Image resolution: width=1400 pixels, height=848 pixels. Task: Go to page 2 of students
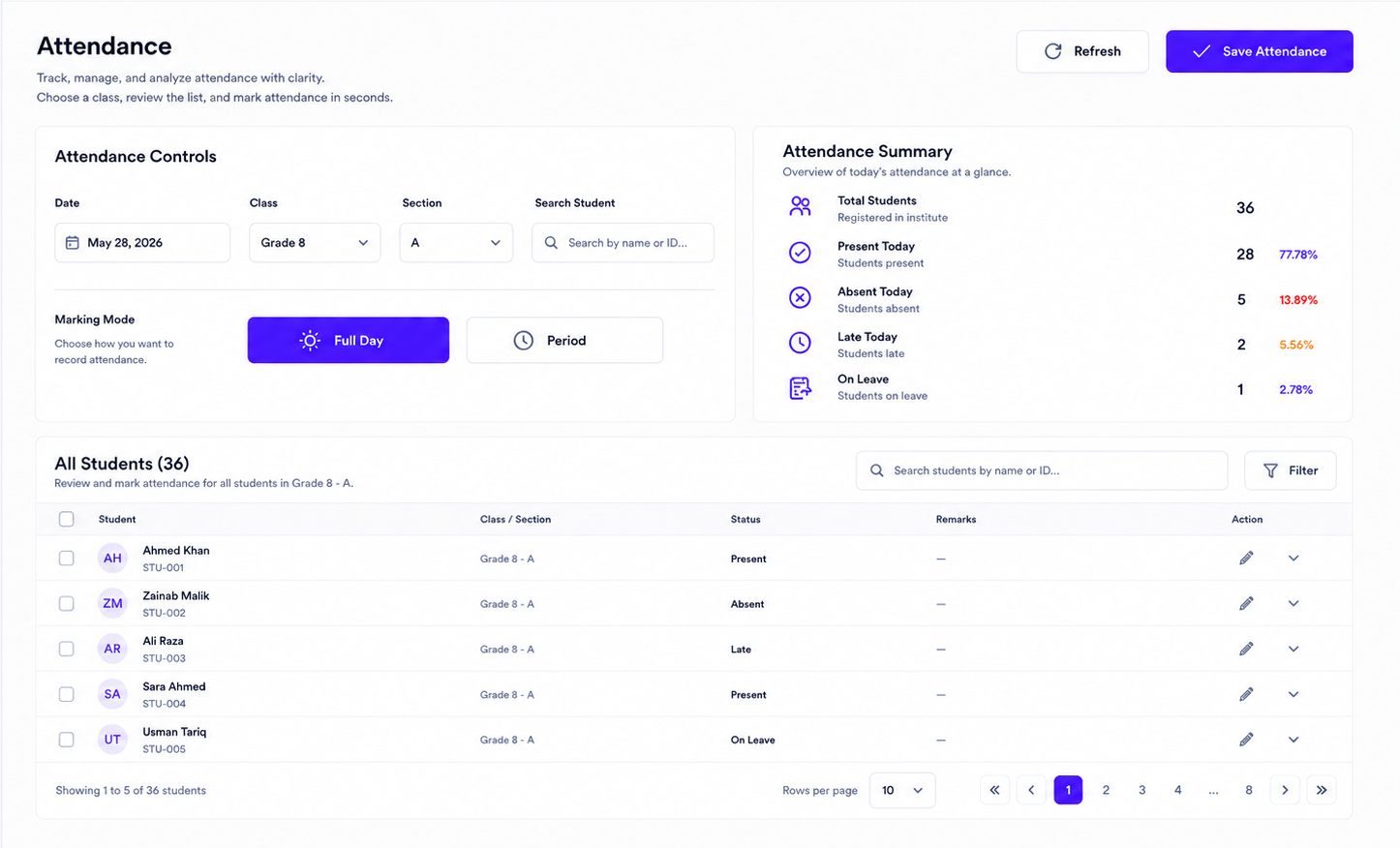coord(1106,790)
